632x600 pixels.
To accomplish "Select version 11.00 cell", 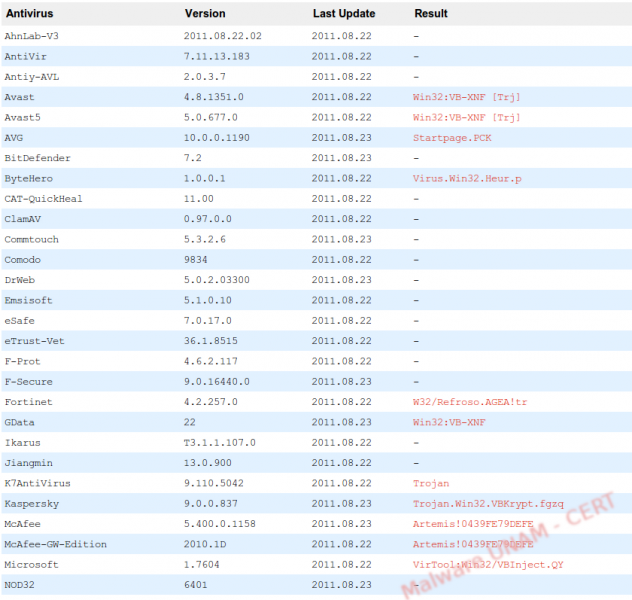I will coord(198,199).
